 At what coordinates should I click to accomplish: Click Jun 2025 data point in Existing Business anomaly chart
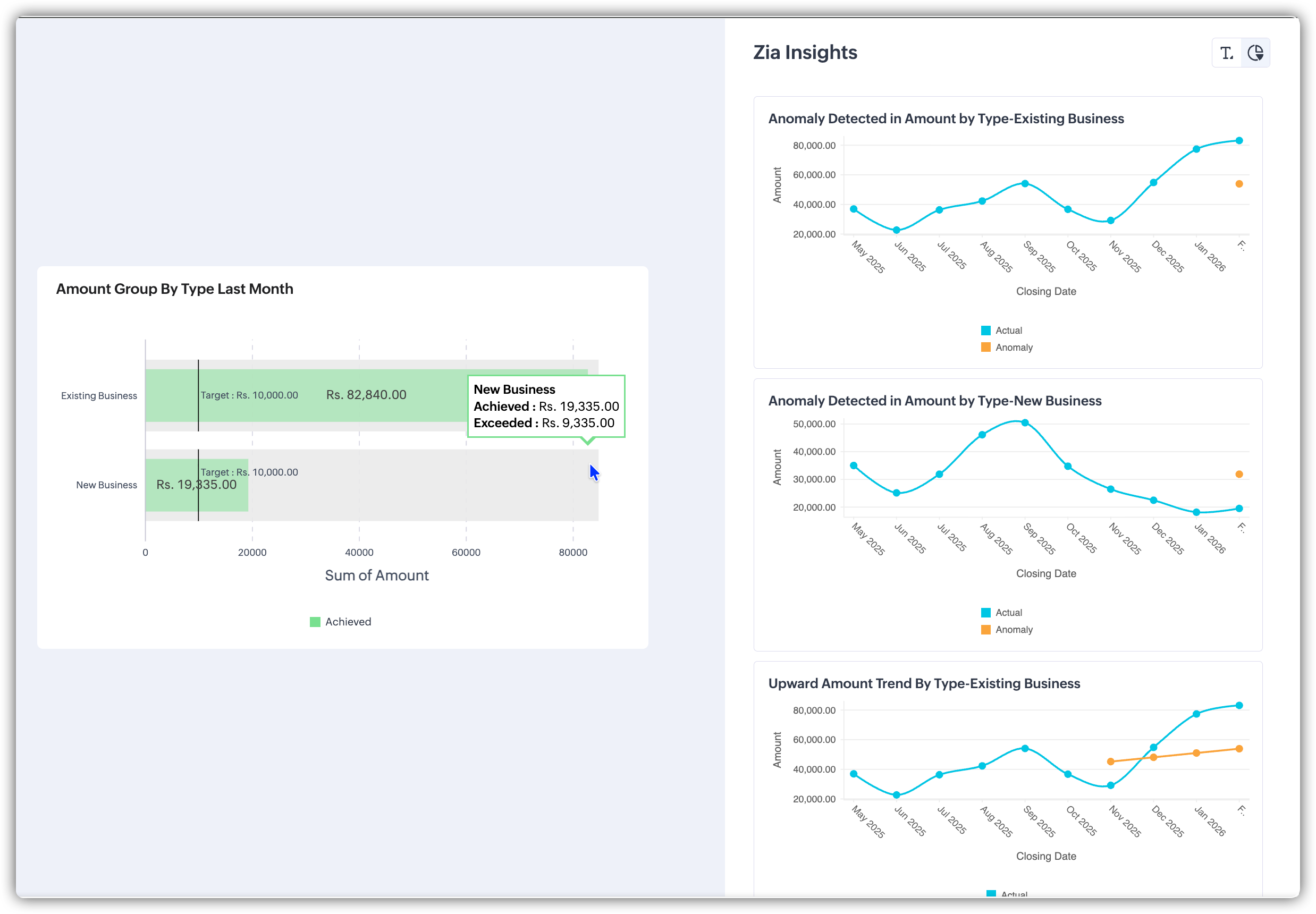897,230
